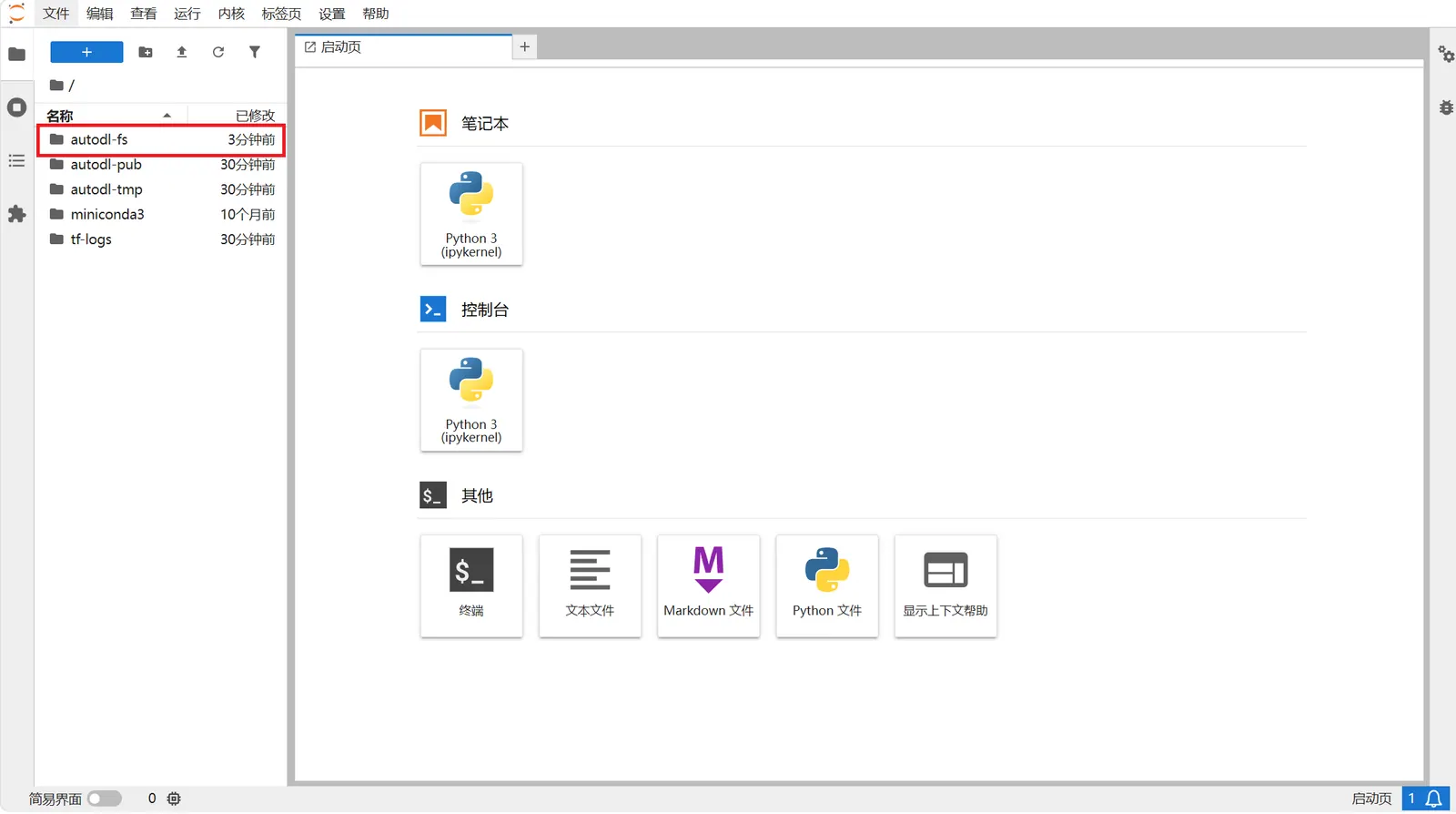Image resolution: width=1456 pixels, height=814 pixels.
Task: Open the autodl-tmp folder
Action: click(106, 189)
